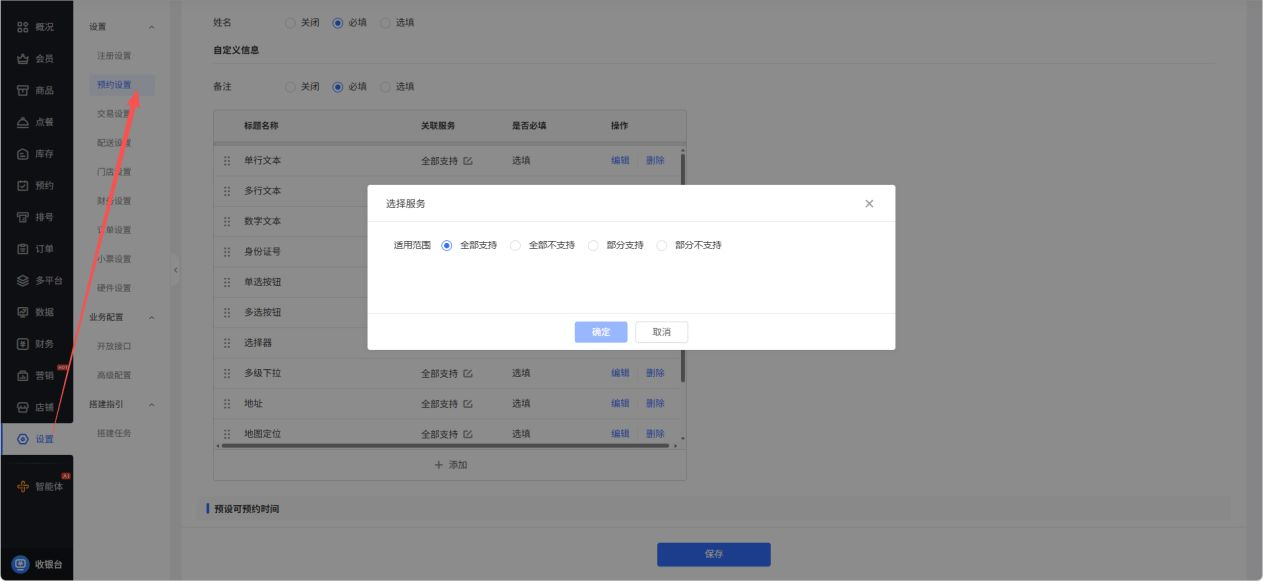
Task: Open the 店铺 store section
Action: [36, 408]
